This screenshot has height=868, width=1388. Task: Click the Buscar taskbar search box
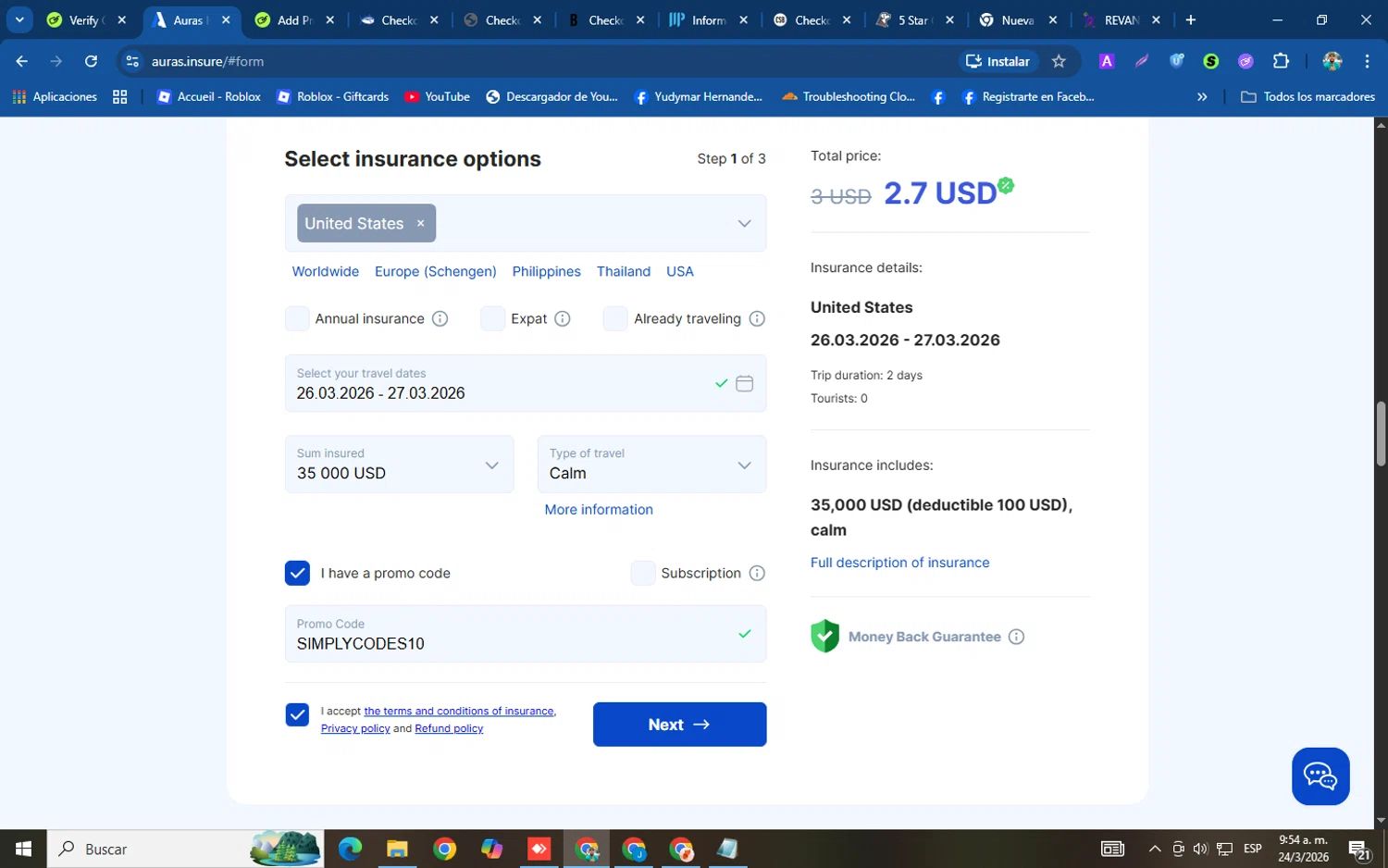pos(185,849)
